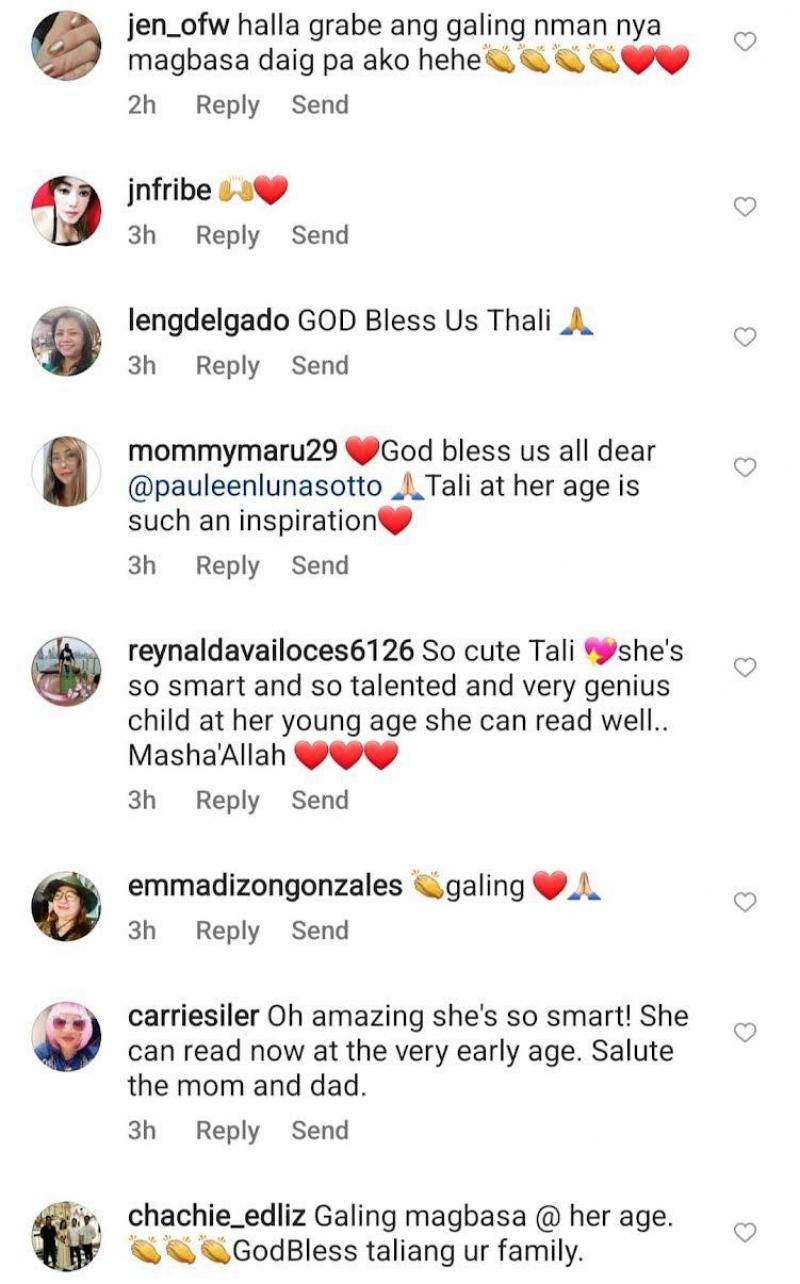
Task: Open the @pauleenlunasotto mention link
Action: point(255,487)
